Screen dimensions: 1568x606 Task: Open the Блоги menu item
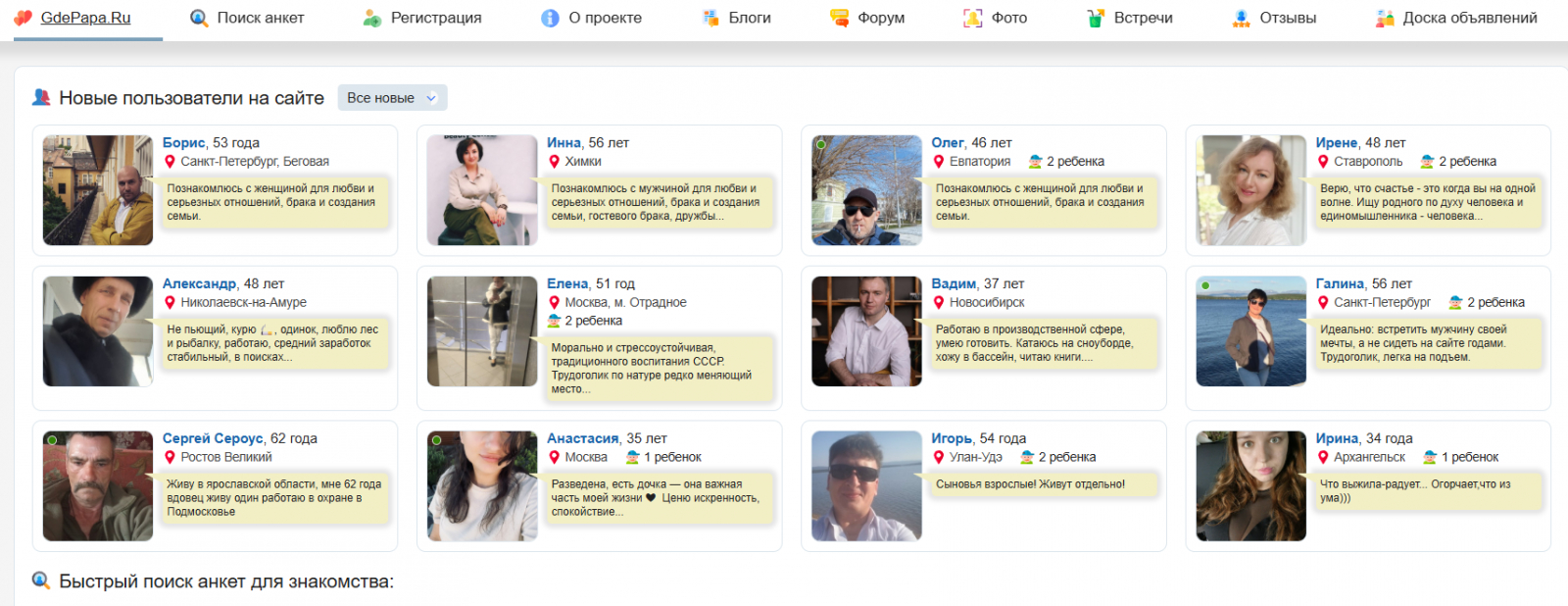749,18
